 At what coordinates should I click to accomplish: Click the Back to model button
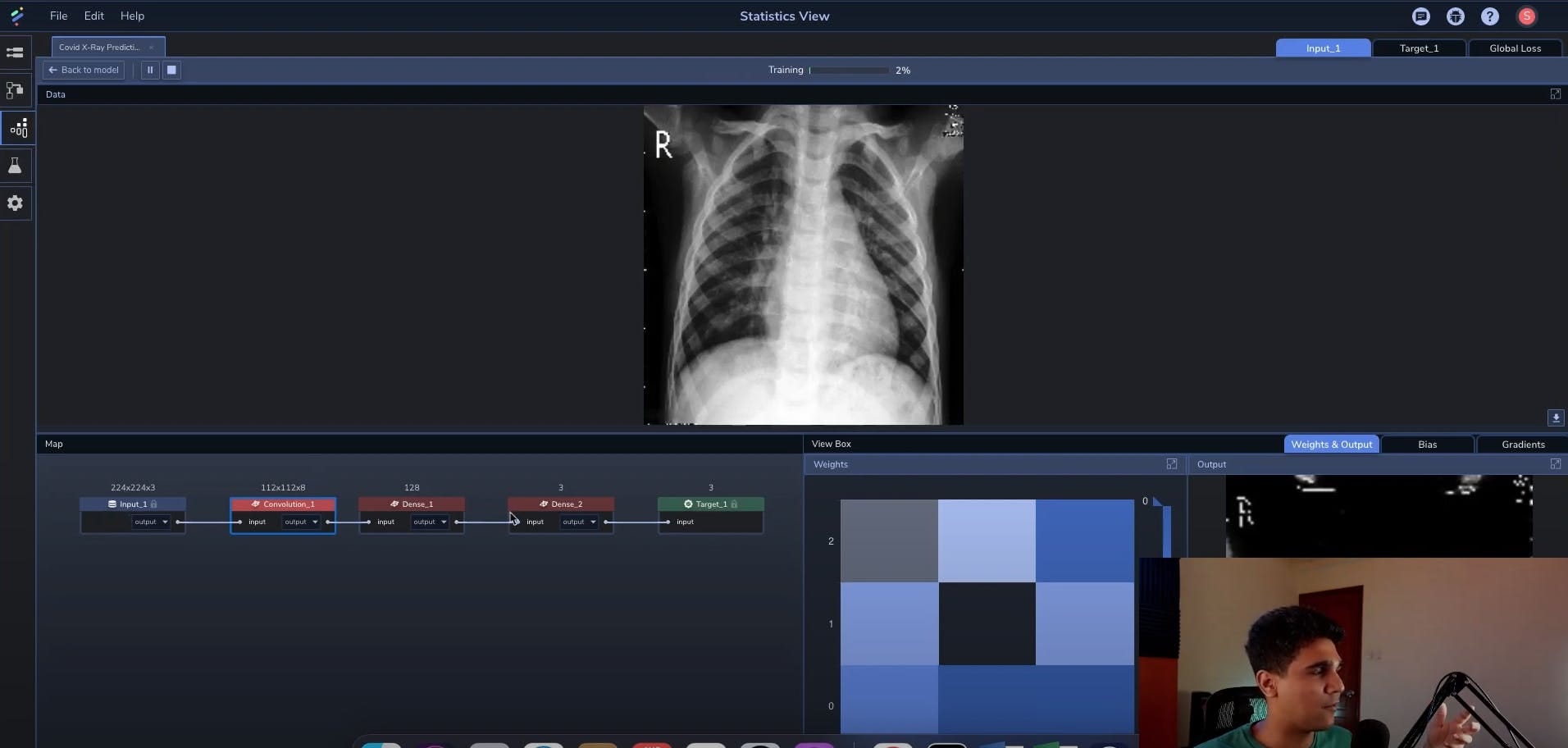(x=84, y=70)
